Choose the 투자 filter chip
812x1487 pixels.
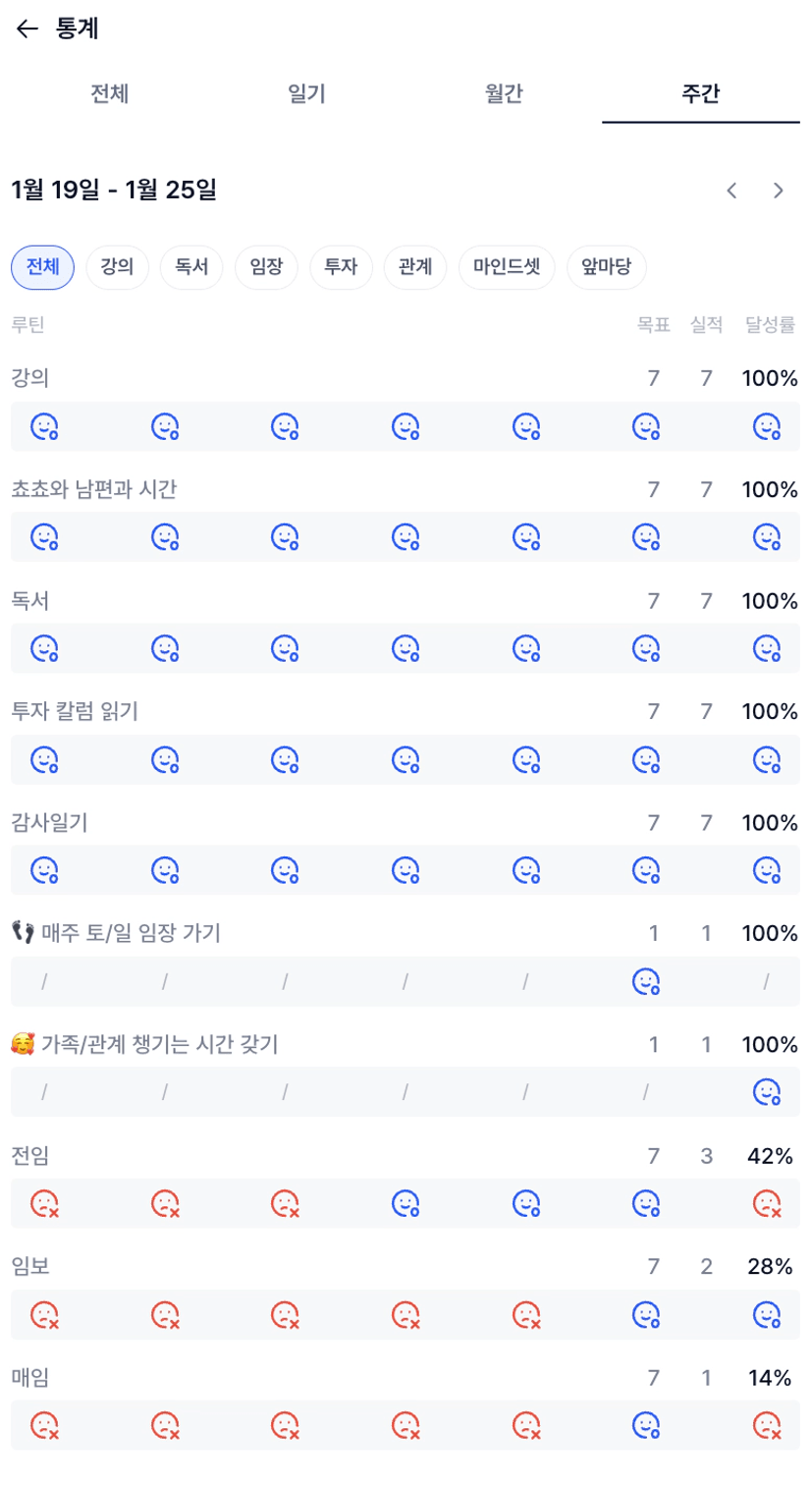(341, 267)
